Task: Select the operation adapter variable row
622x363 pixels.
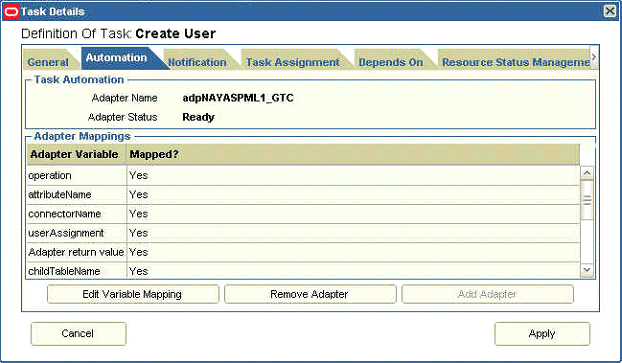Action: (x=303, y=175)
